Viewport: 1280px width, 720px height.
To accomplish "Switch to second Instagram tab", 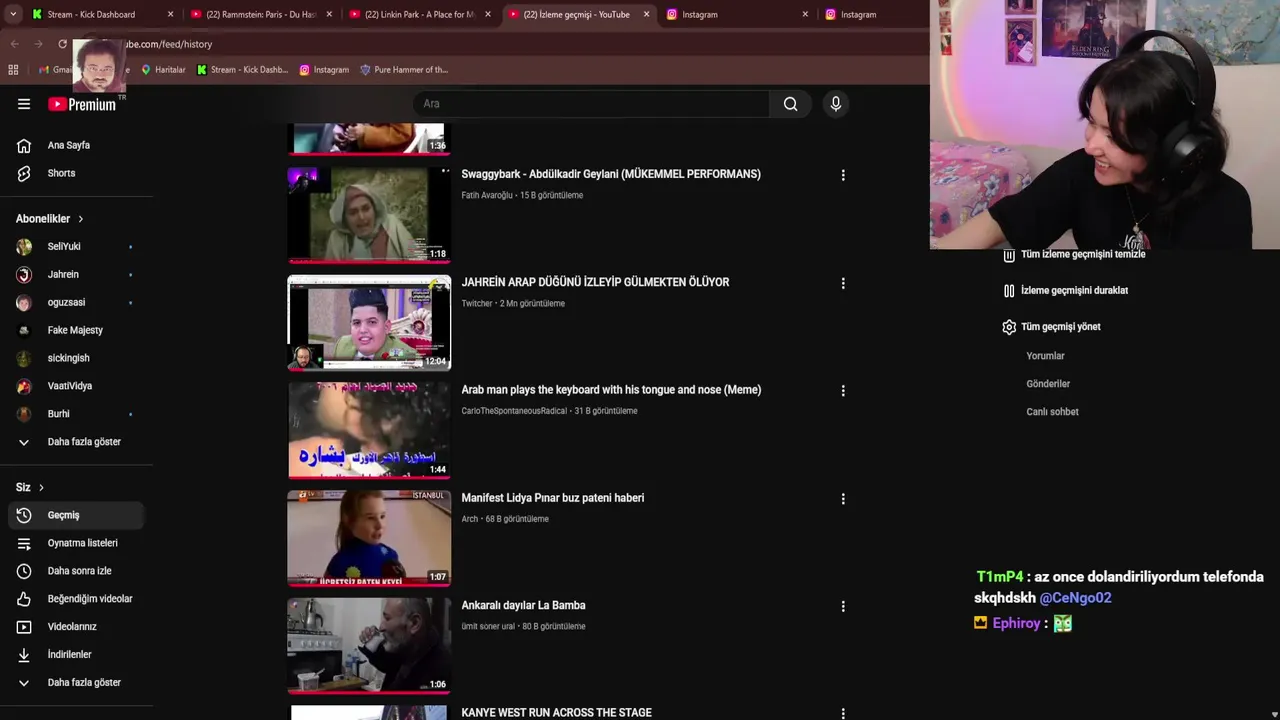I will (x=870, y=15).
